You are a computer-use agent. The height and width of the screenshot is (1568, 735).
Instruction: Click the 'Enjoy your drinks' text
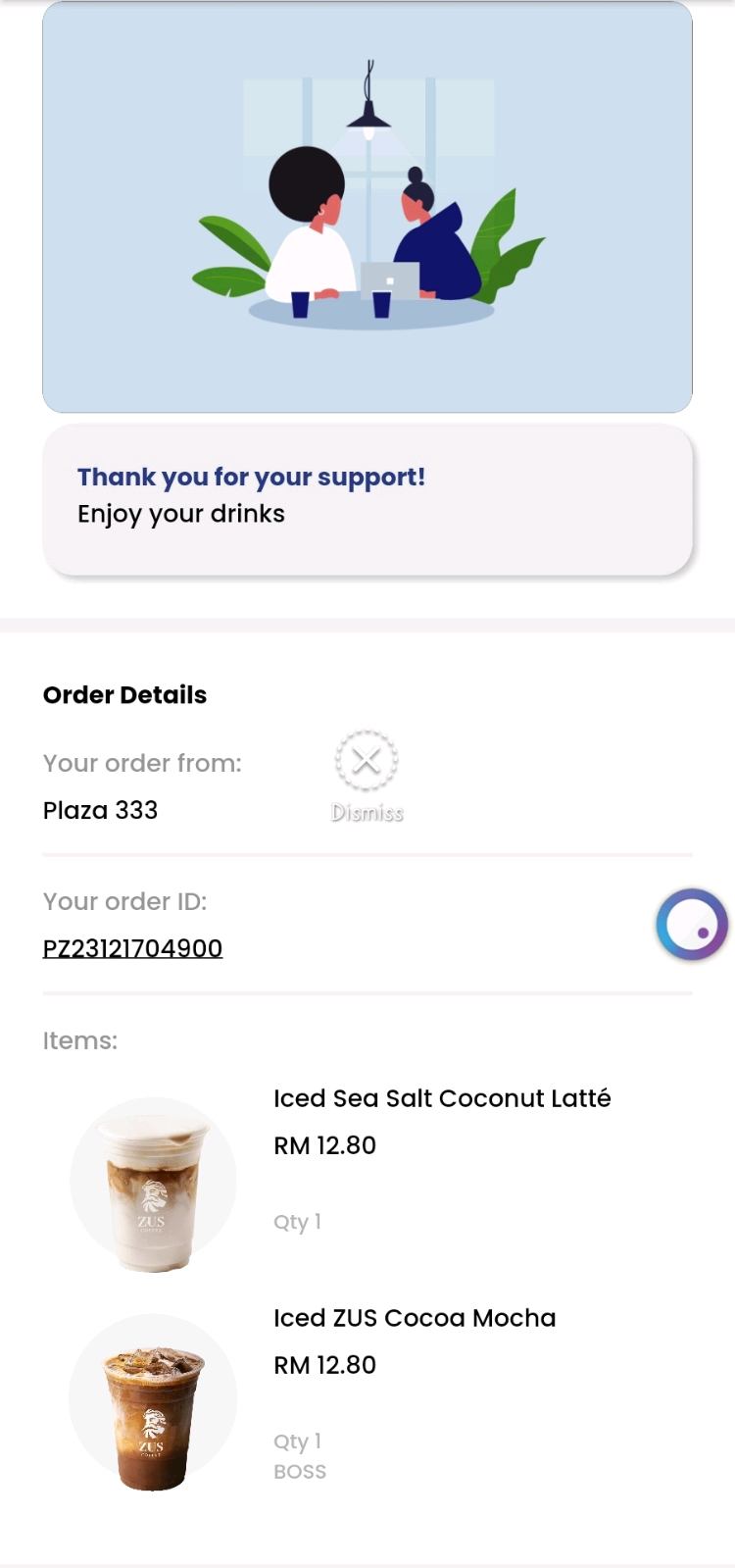point(181,514)
